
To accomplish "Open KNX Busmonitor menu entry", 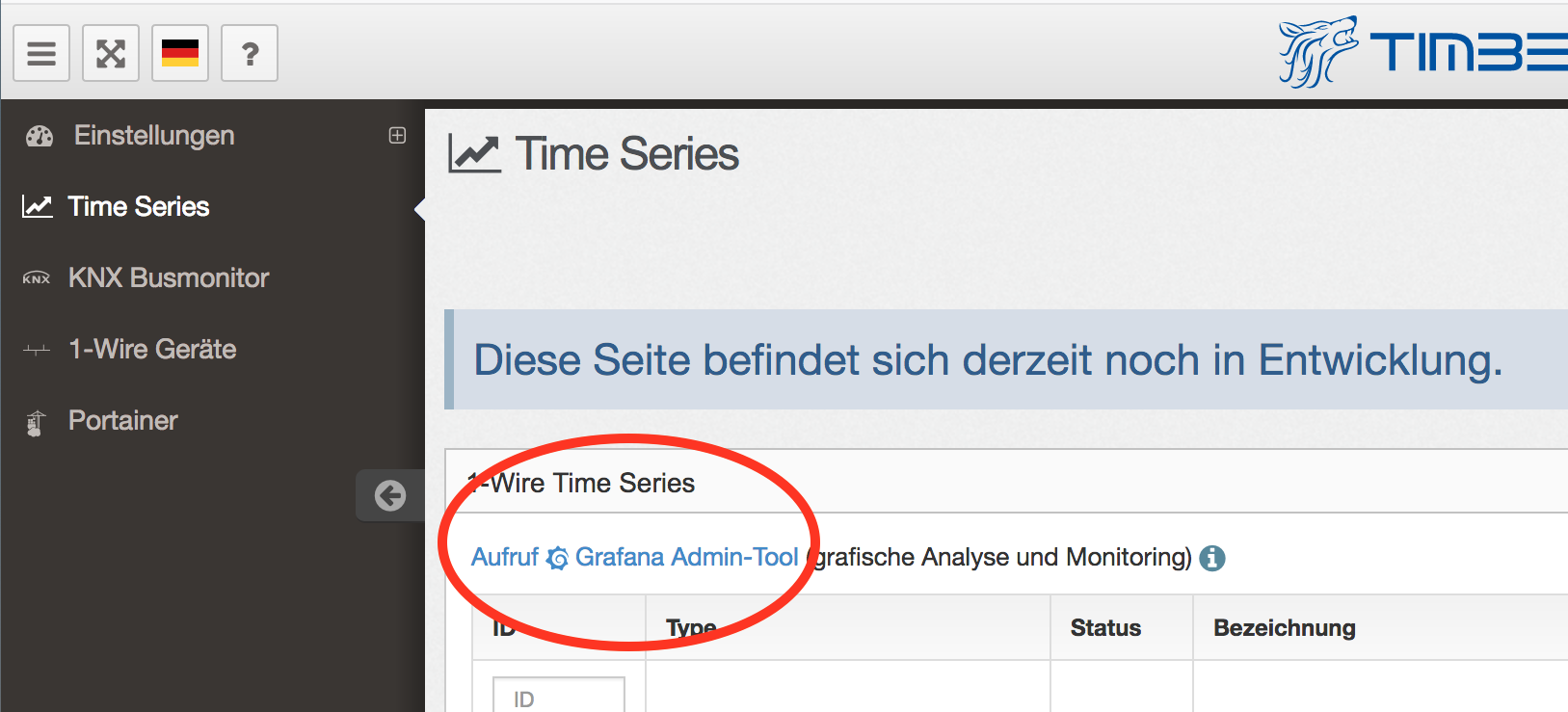I will (x=169, y=277).
